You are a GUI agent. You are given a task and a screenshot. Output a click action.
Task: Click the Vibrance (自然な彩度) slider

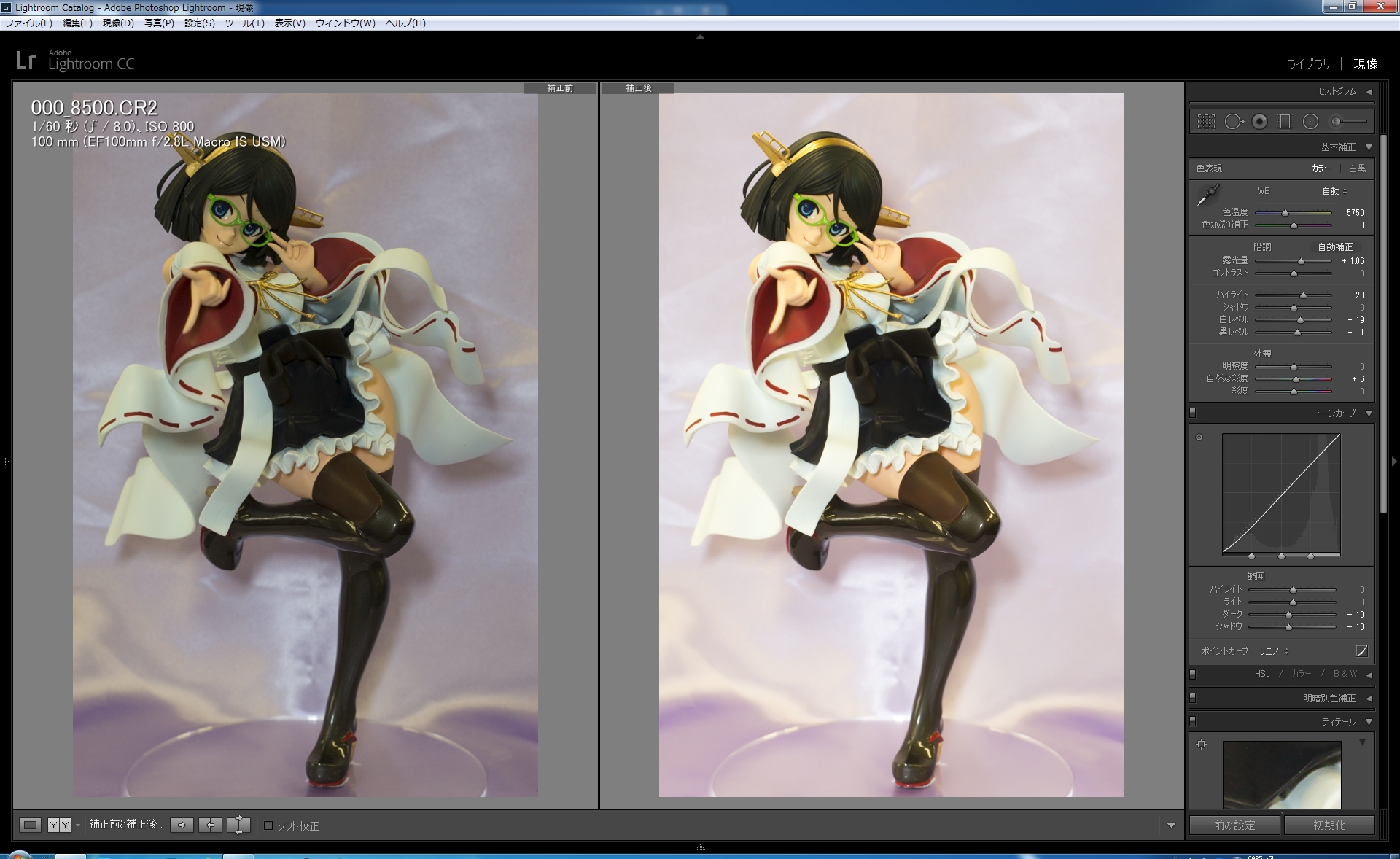point(1294,379)
